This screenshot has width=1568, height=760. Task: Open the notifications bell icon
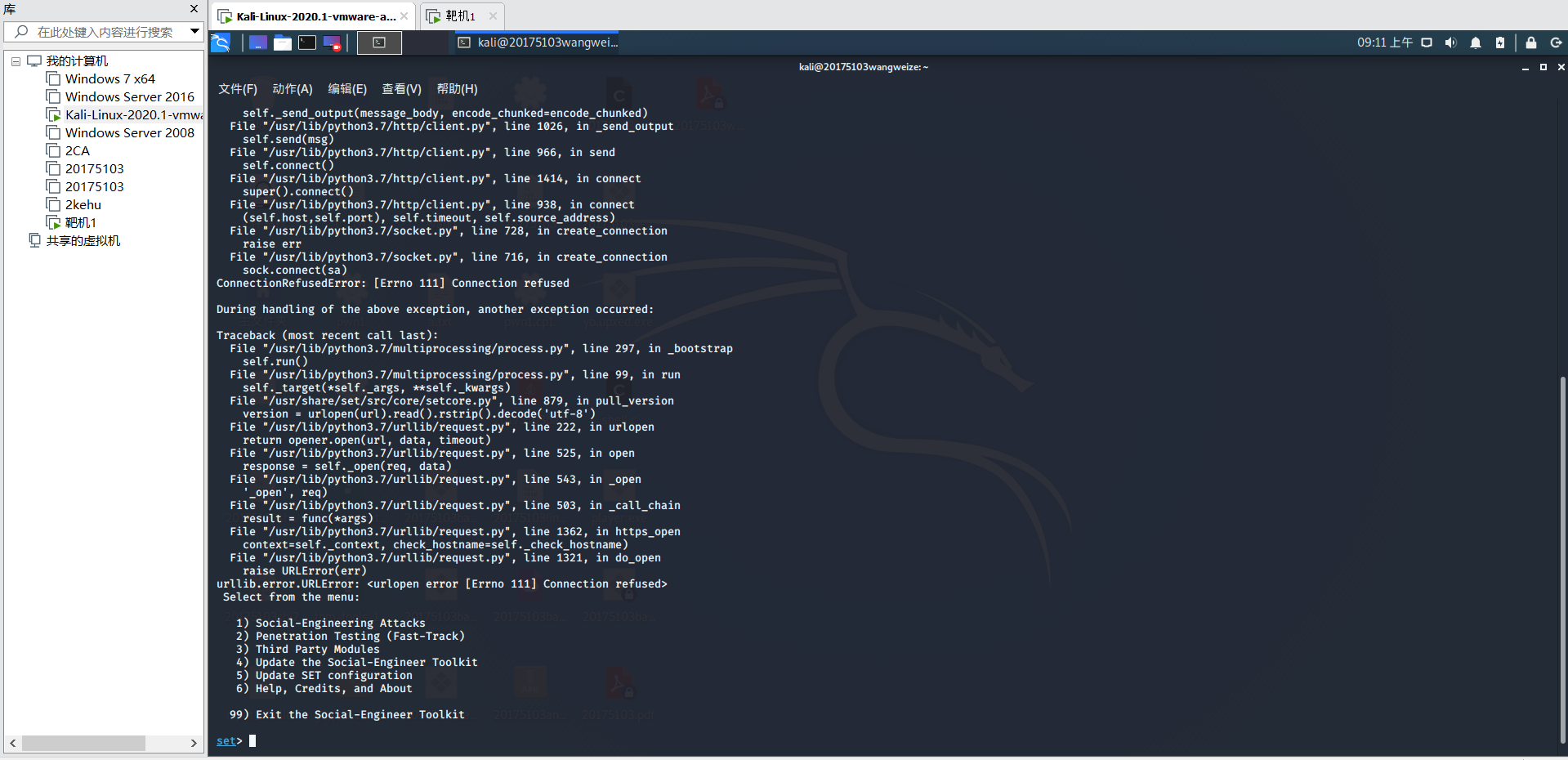tap(1476, 42)
